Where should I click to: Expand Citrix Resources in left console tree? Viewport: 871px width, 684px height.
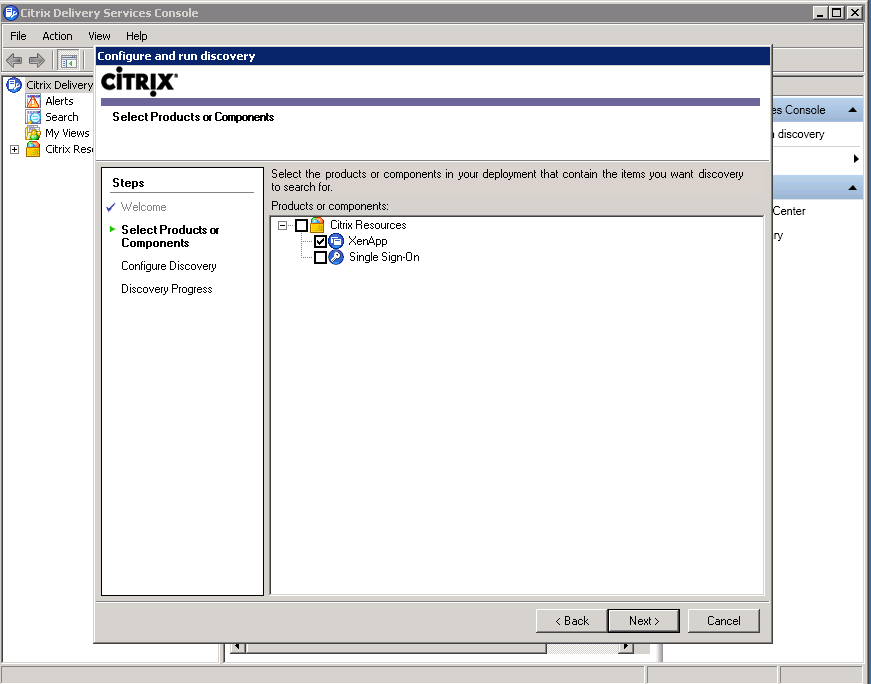[x=14, y=149]
